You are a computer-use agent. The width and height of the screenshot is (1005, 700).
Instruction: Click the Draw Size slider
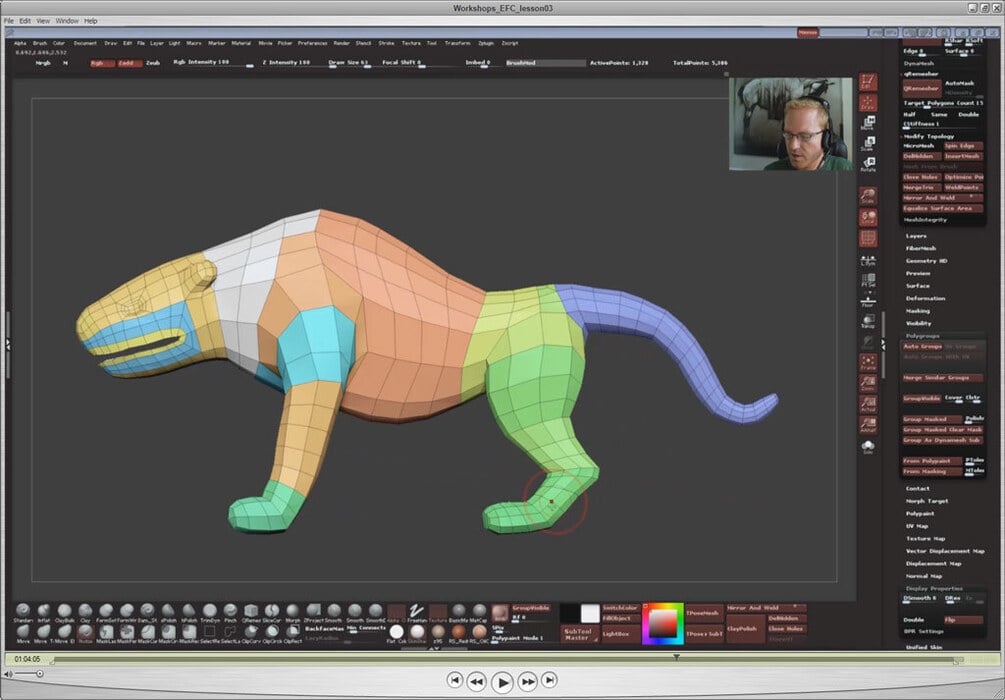[348, 63]
